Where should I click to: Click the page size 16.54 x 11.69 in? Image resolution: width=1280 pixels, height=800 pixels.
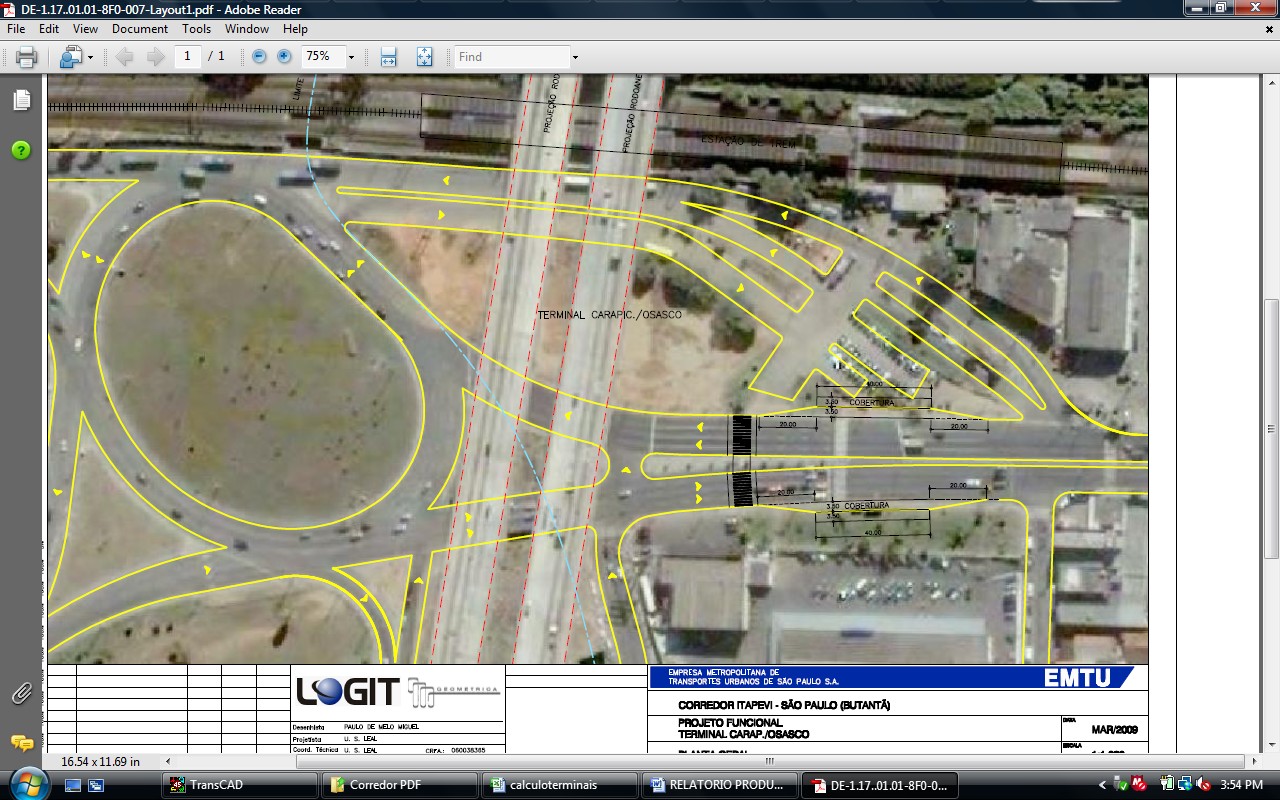[100, 761]
